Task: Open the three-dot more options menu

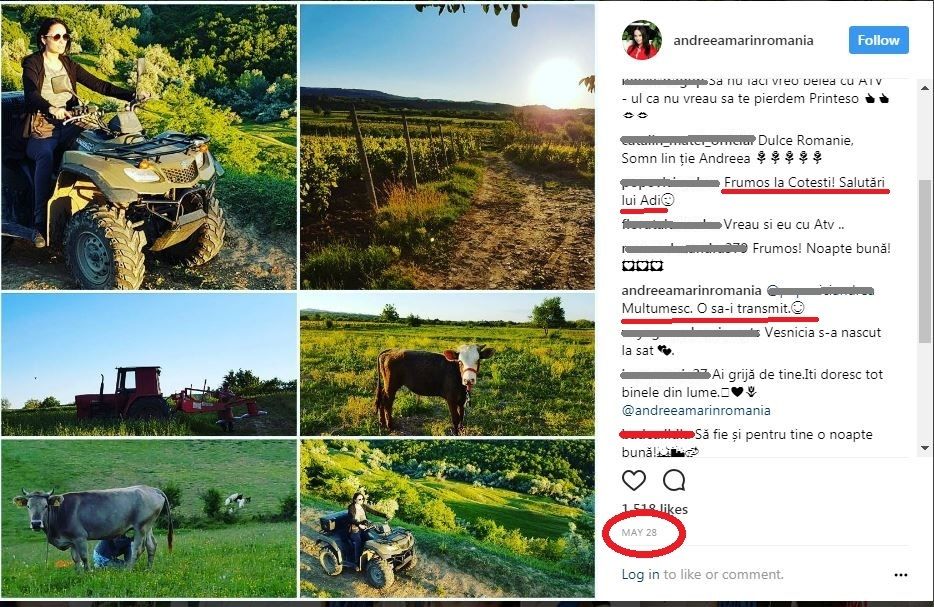Action: coord(900,575)
